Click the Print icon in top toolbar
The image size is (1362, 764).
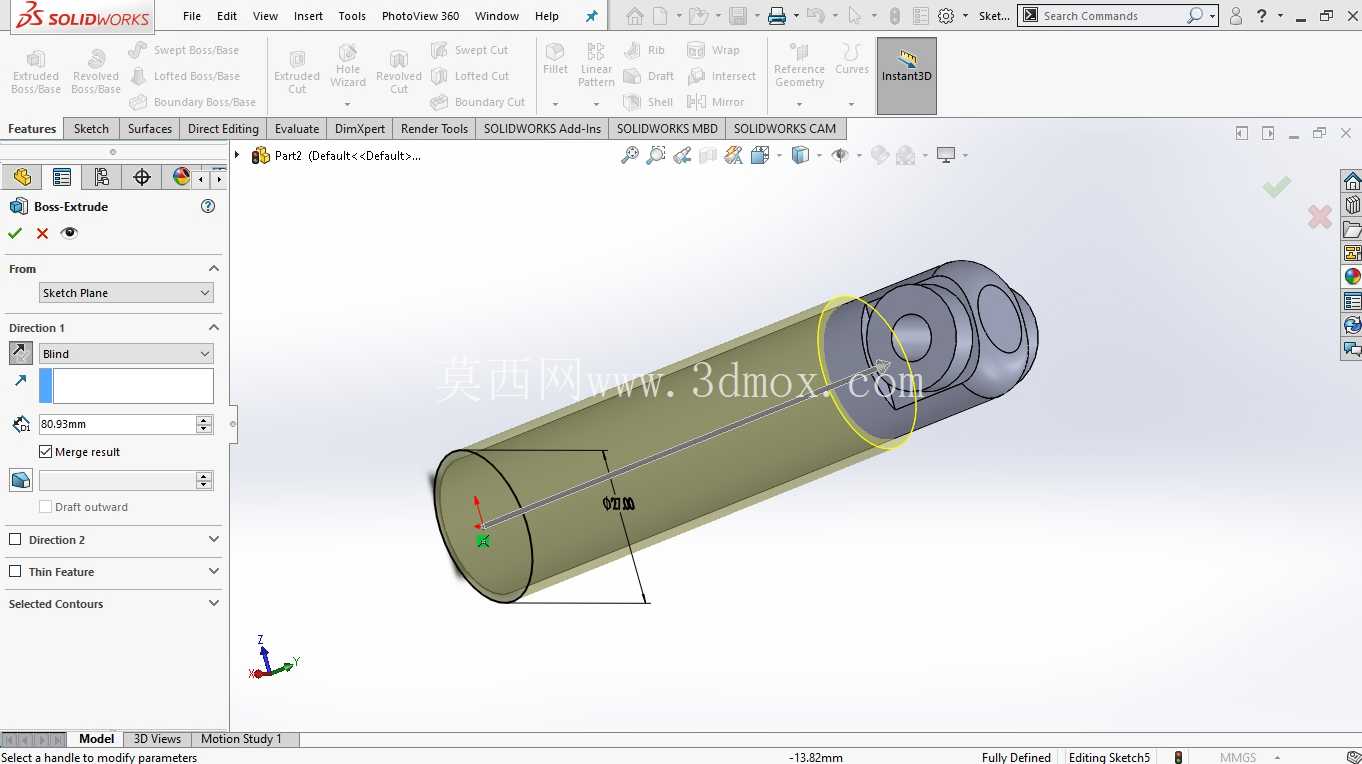click(x=777, y=16)
